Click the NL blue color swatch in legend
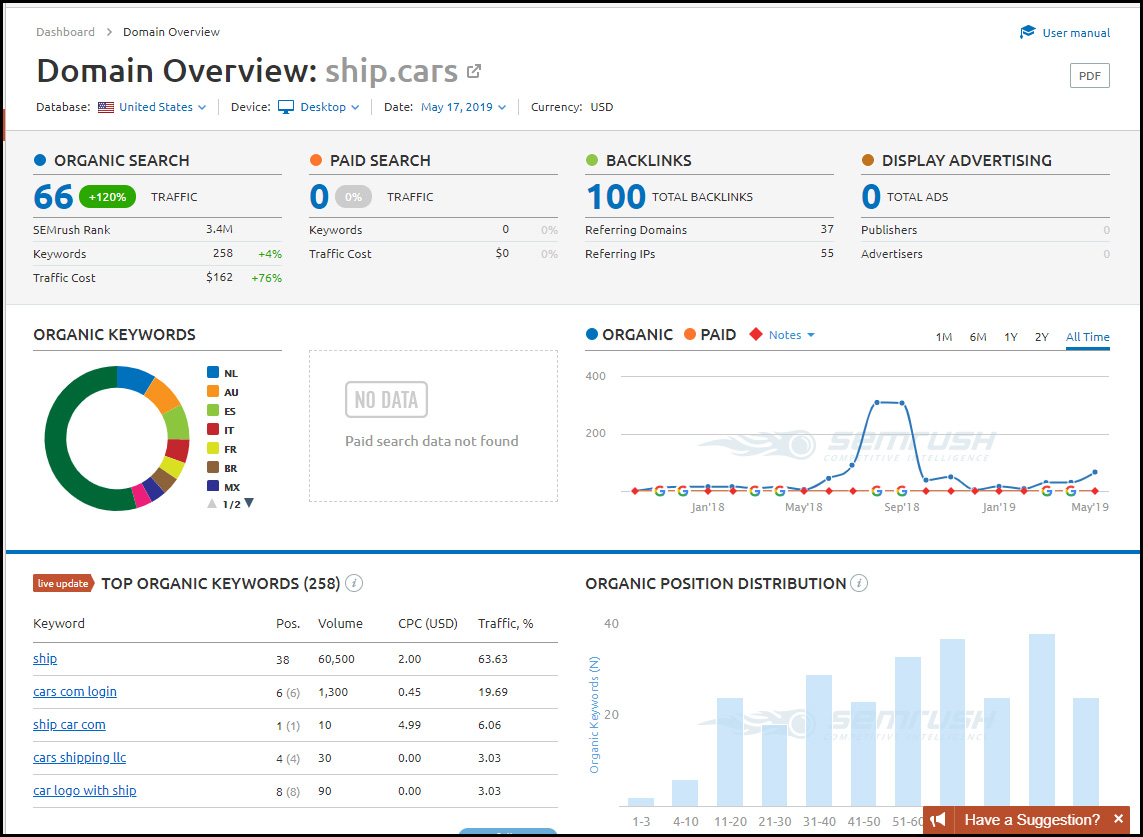 point(213,373)
